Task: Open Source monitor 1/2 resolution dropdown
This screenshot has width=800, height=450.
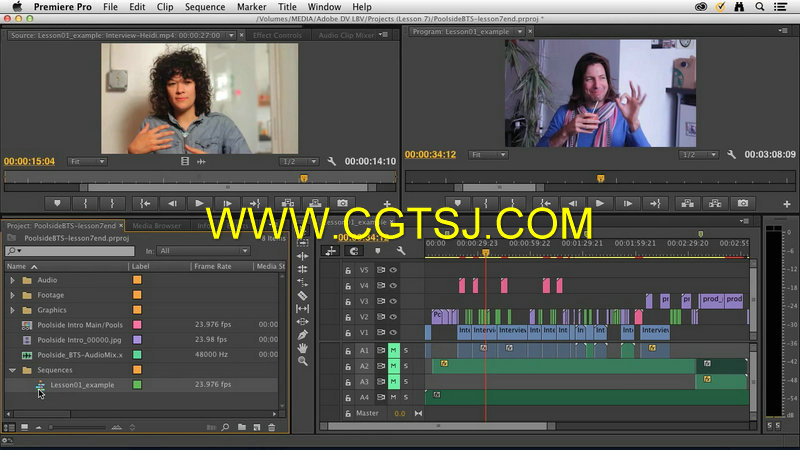Action: click(x=298, y=161)
